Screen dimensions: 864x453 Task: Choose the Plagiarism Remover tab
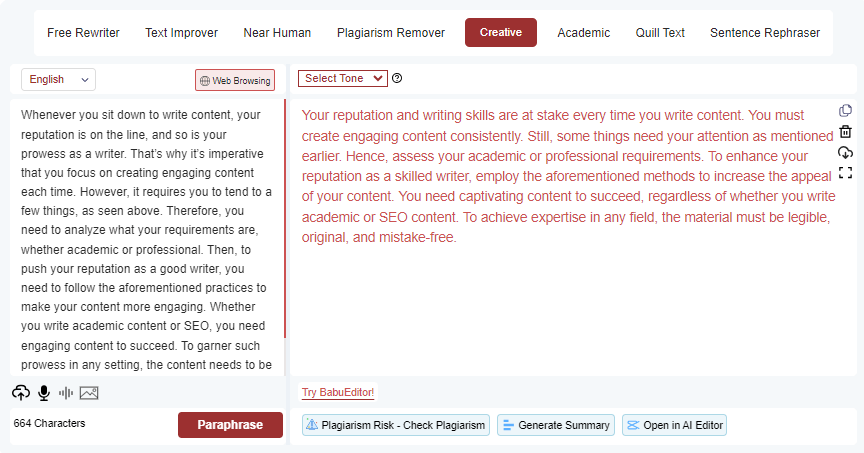[391, 33]
